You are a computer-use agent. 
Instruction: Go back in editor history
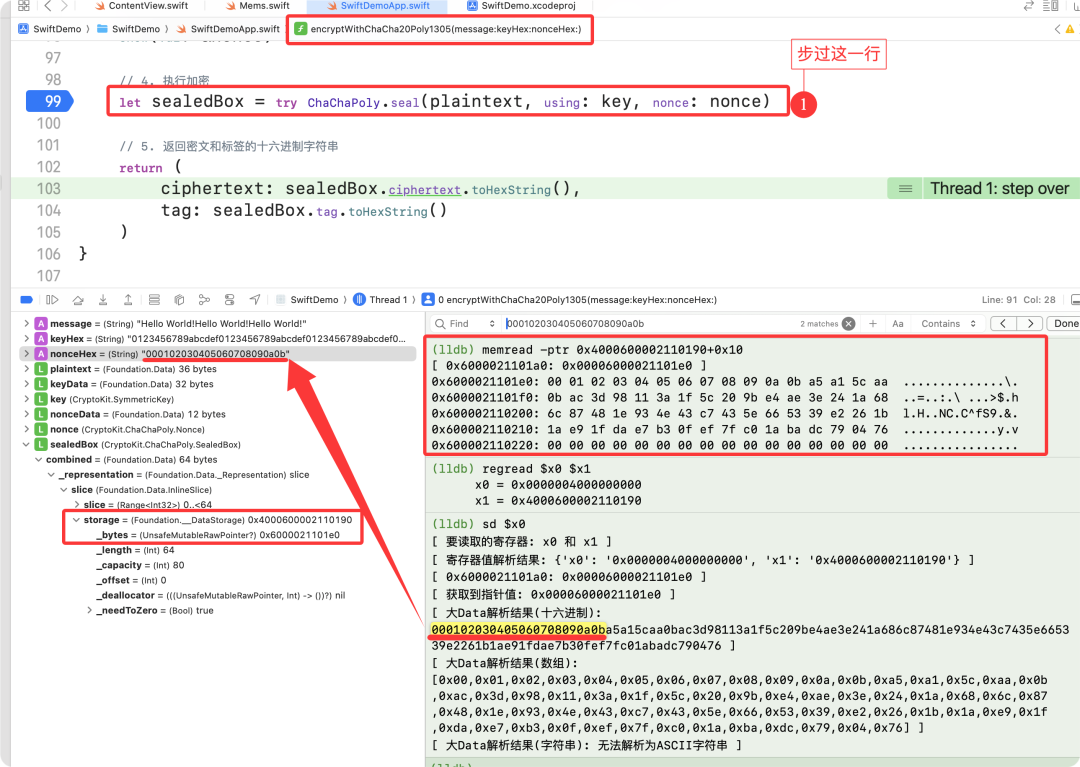click(x=48, y=6)
